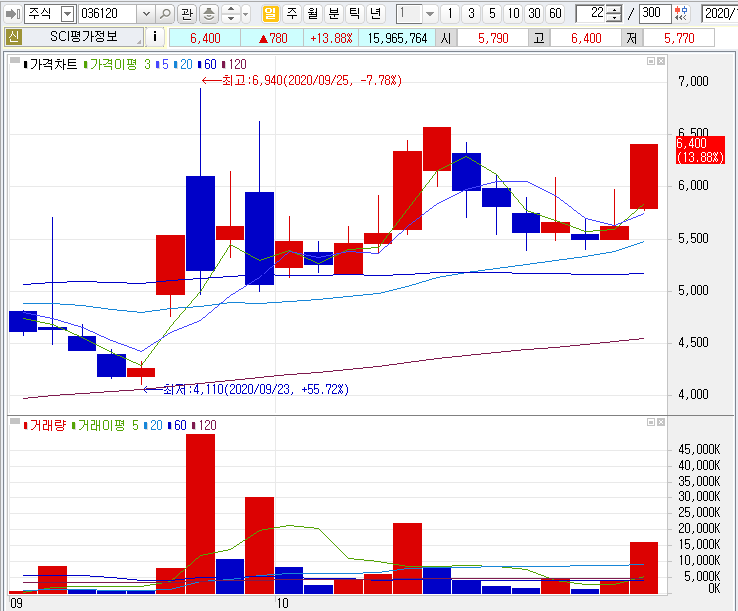Viewport: 738px width, 611px height.
Task: Click the up/down arrows stock navigation icon
Action: (231, 14)
